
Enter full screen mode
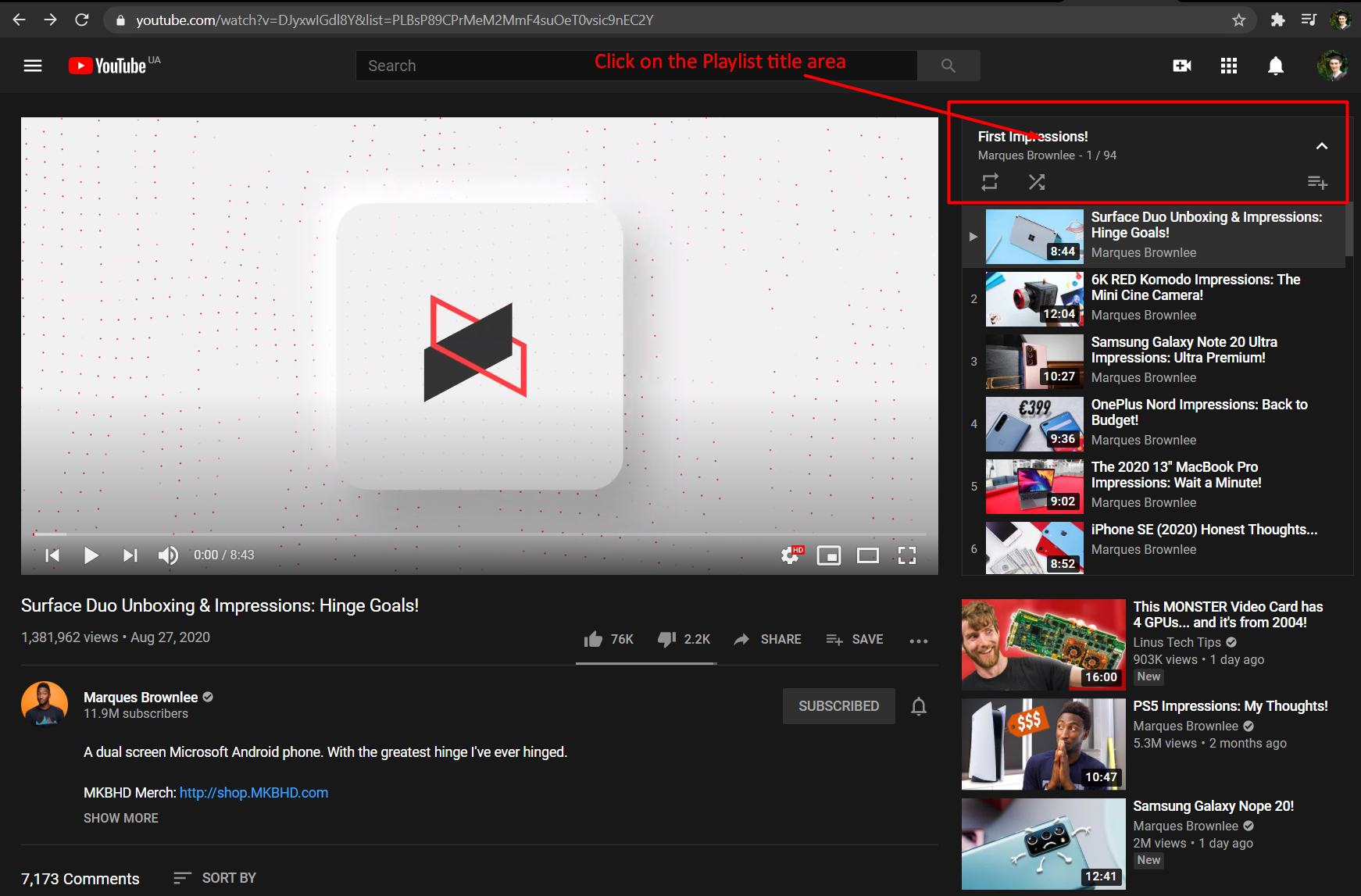pyautogui.click(x=907, y=555)
